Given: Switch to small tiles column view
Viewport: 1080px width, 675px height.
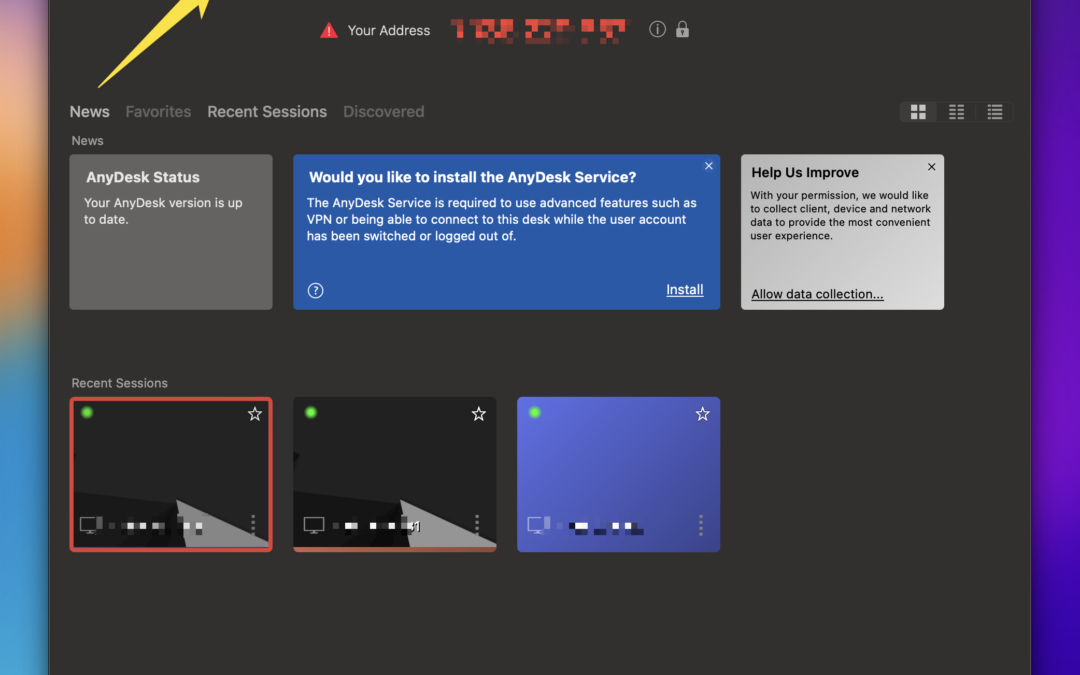Looking at the screenshot, I should pos(956,112).
